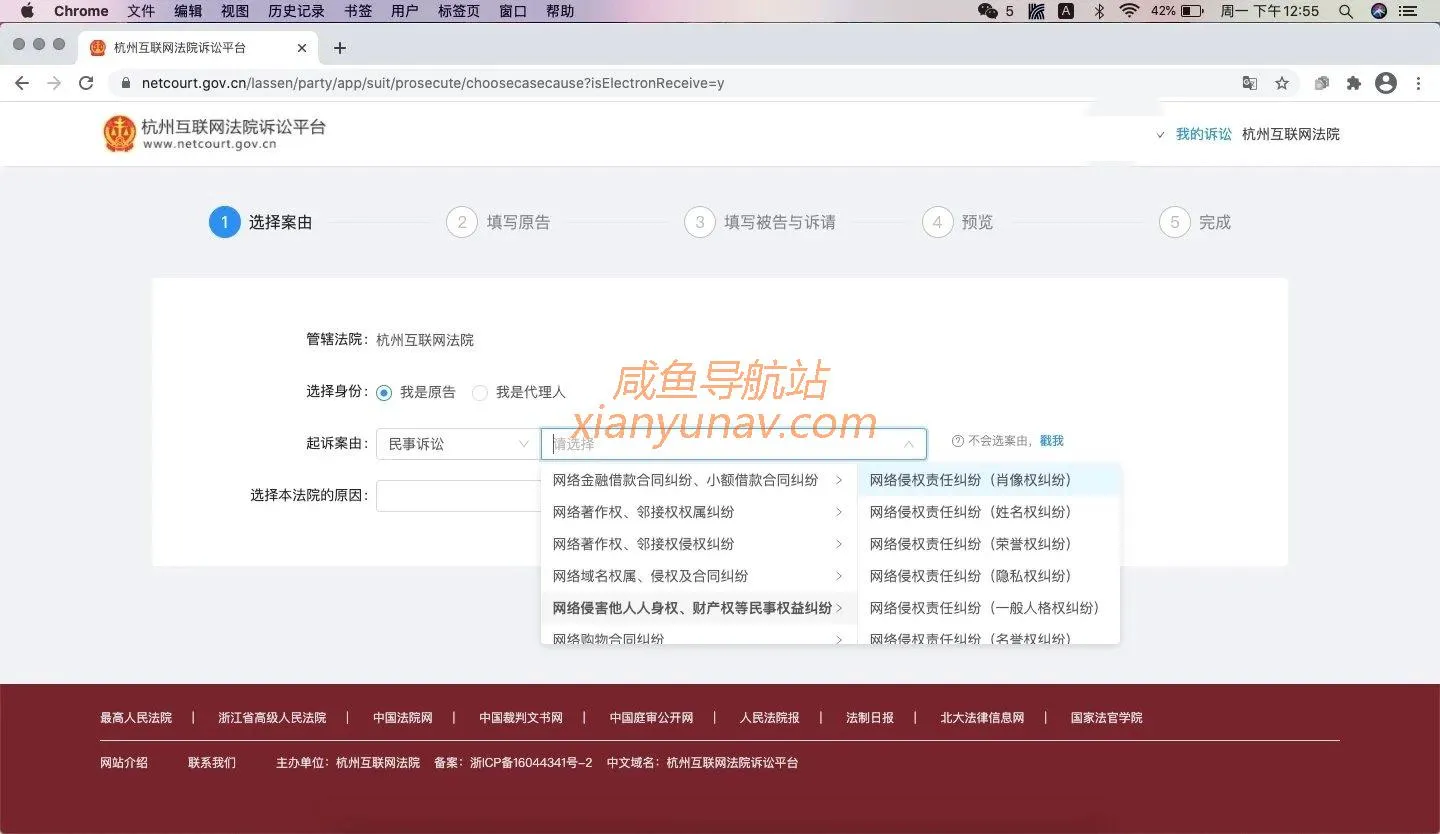Select the 我是原告 radio button
The image size is (1440, 834).
pyautogui.click(x=384, y=393)
